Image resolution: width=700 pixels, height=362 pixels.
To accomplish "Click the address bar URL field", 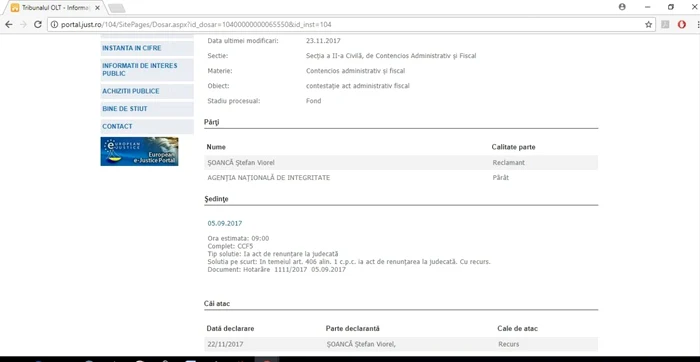I will pyautogui.click(x=353, y=25).
